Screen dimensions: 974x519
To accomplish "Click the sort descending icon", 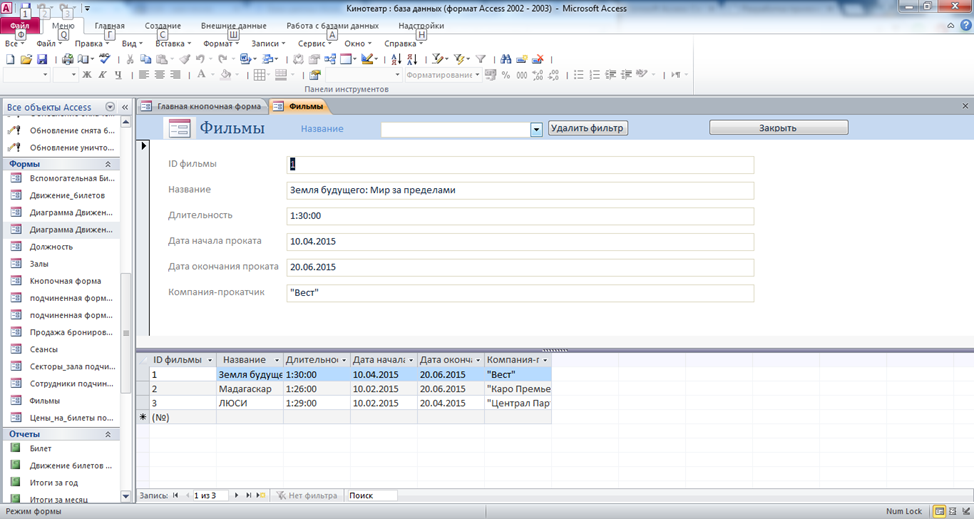I will pyautogui.click(x=412, y=59).
